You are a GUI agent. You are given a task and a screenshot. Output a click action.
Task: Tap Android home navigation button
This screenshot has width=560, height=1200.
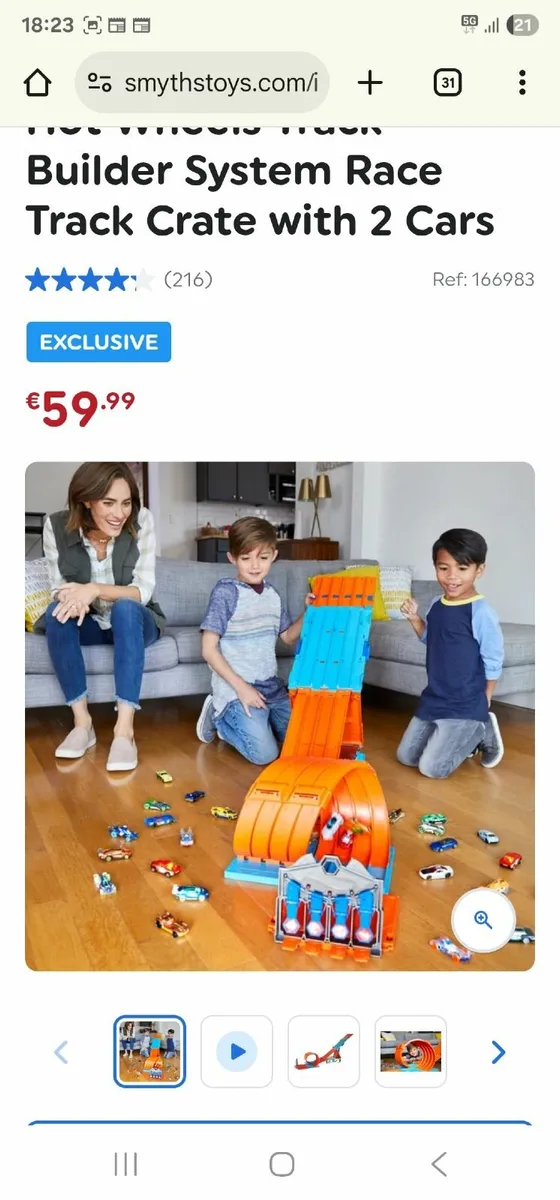tap(282, 1163)
